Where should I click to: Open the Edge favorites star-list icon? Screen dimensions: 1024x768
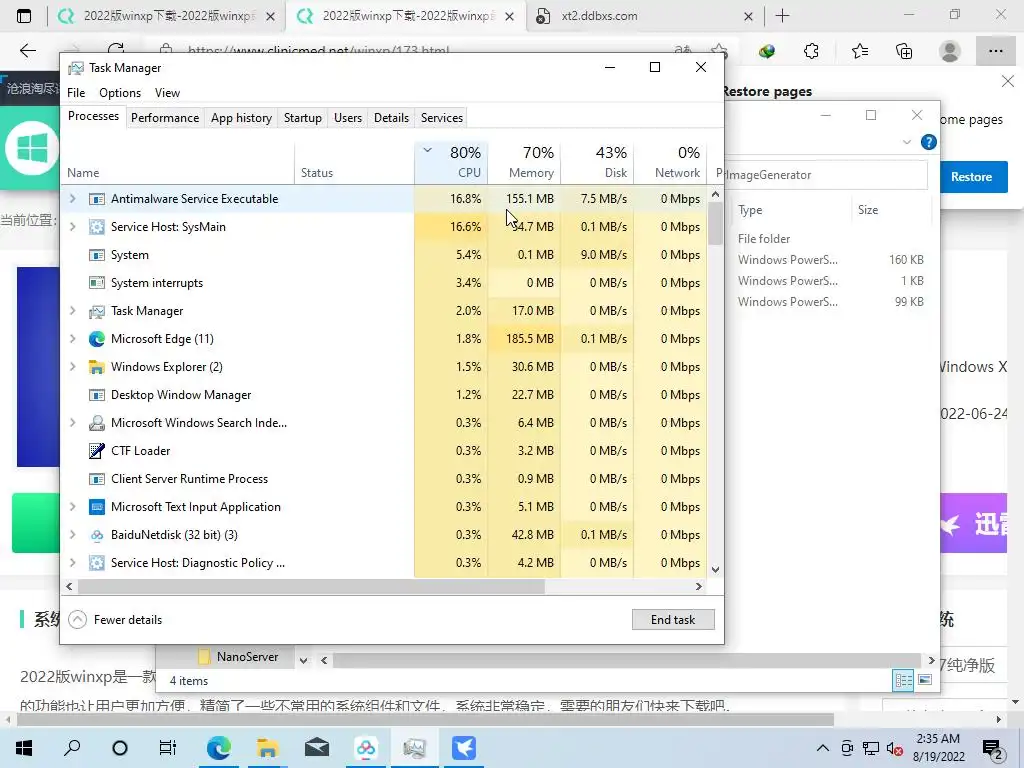point(859,51)
